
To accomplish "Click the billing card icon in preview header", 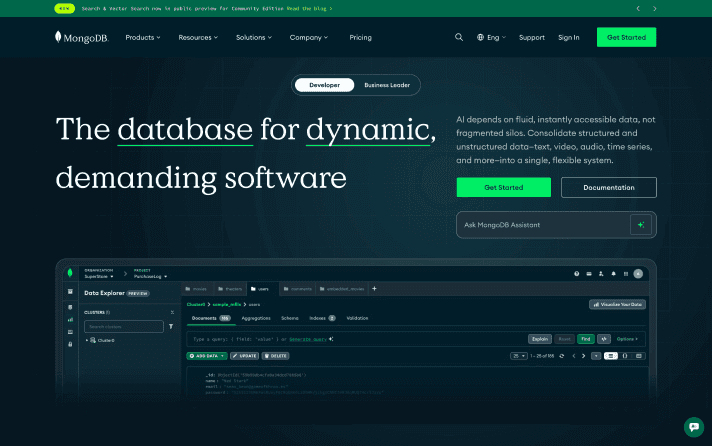I will [589, 274].
